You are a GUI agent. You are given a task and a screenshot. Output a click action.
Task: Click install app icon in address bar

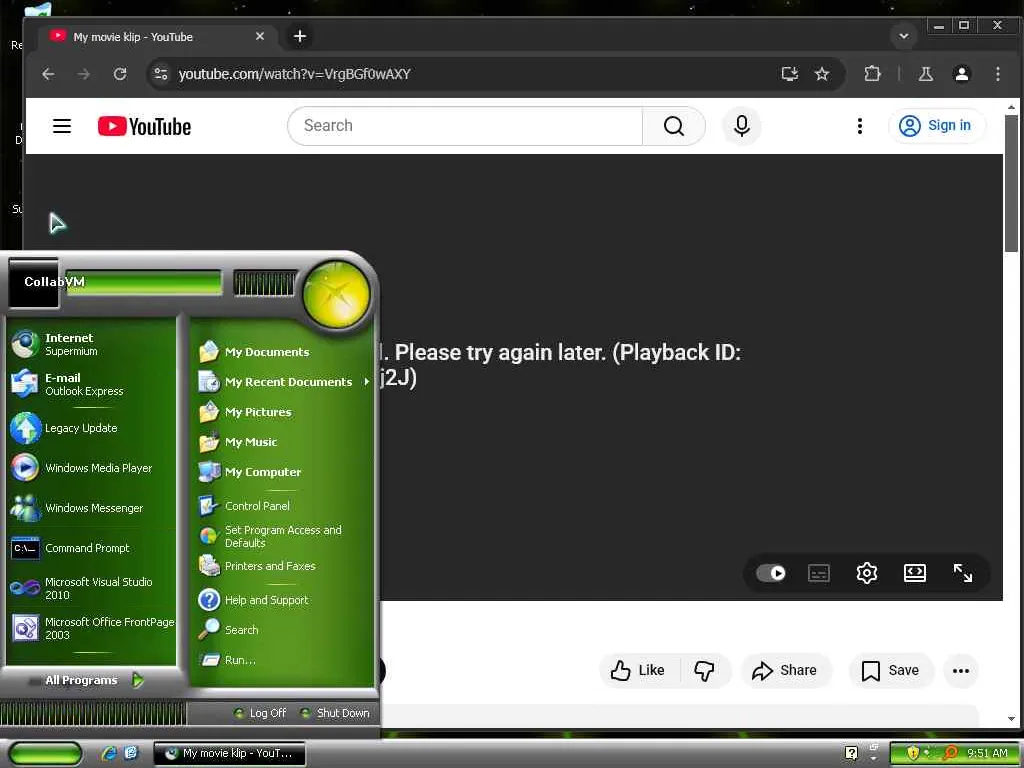[790, 74]
